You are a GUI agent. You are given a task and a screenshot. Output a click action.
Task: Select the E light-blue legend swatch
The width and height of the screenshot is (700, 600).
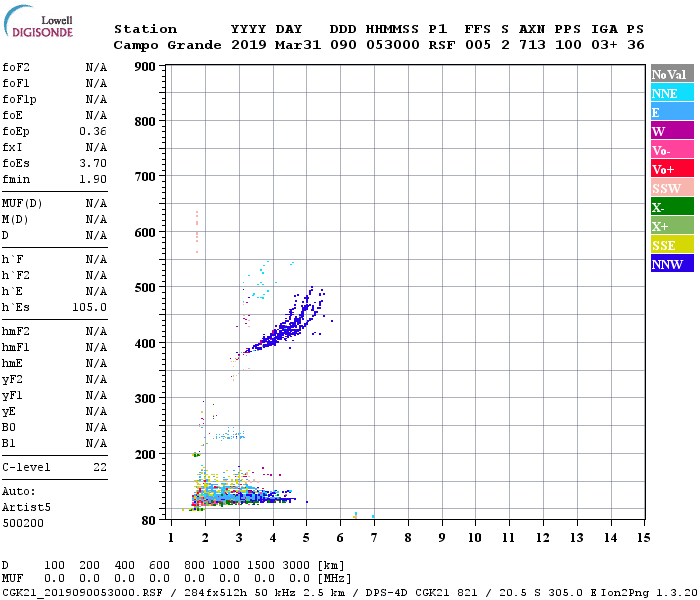672,112
